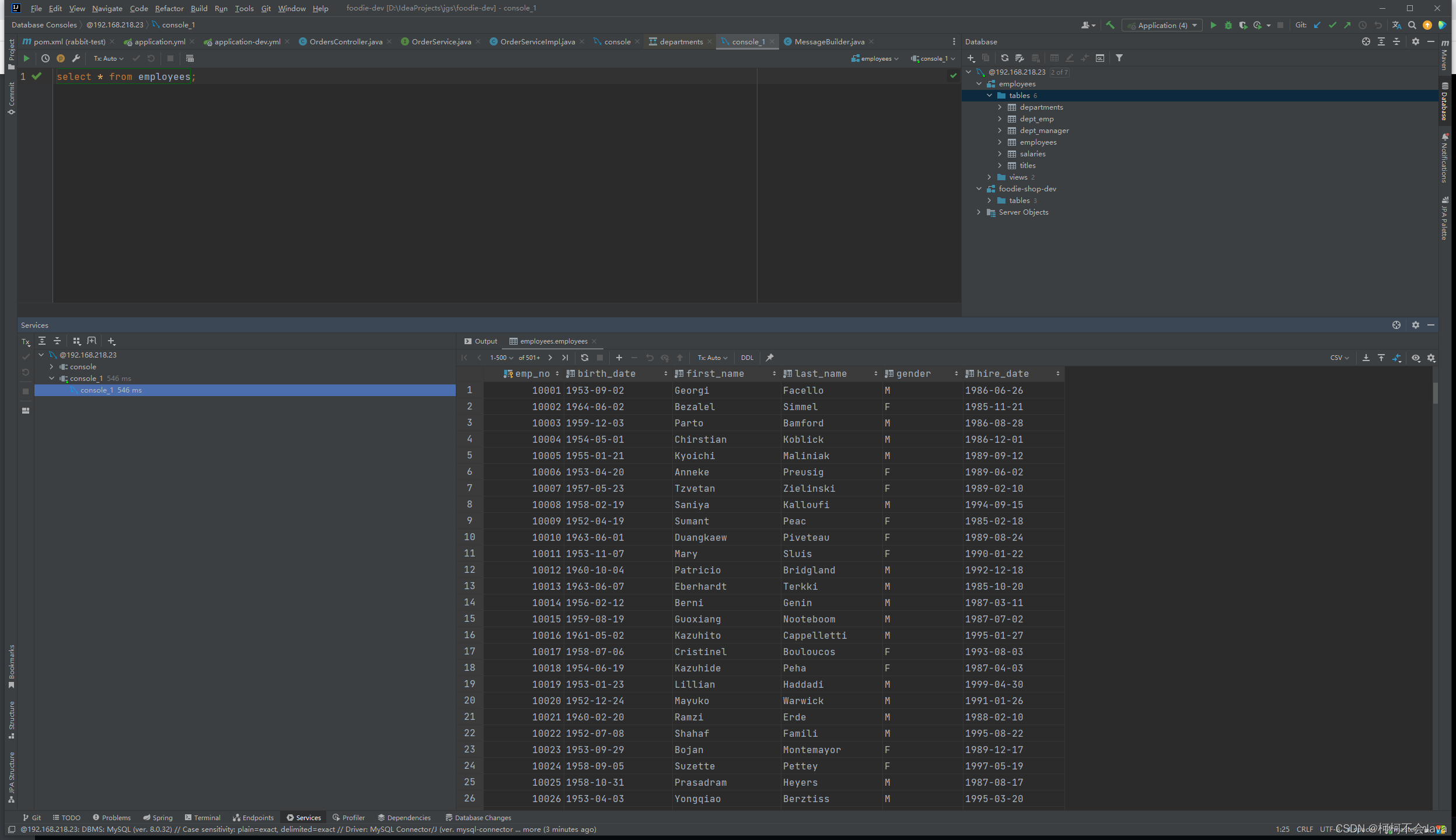Sort by the hire_date column header
Viewport: 1456px width, 840px height.
click(1012, 374)
